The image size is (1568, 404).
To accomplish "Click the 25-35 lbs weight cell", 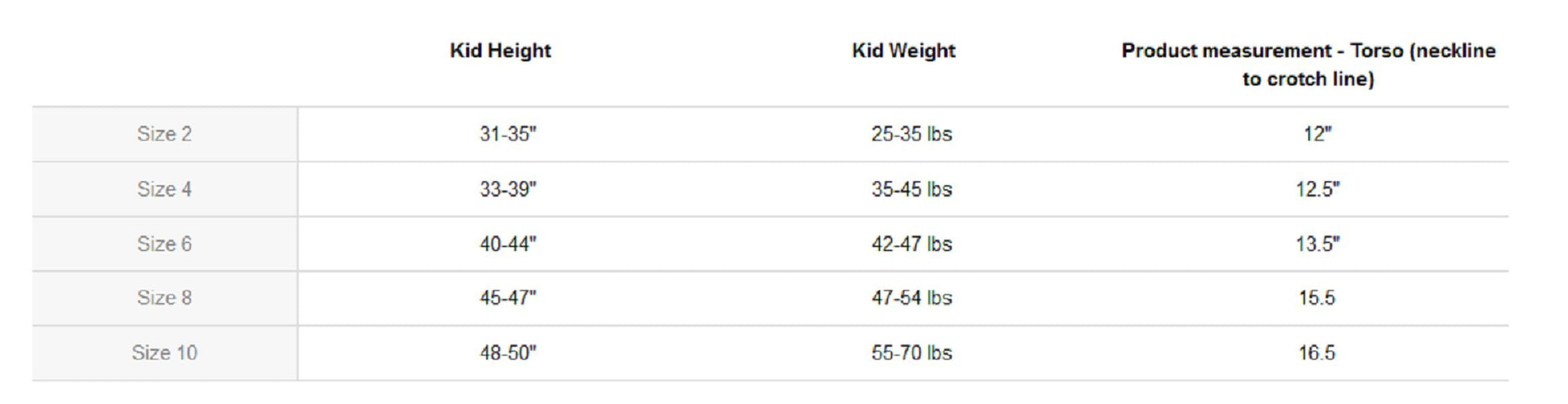I will click(x=911, y=134).
